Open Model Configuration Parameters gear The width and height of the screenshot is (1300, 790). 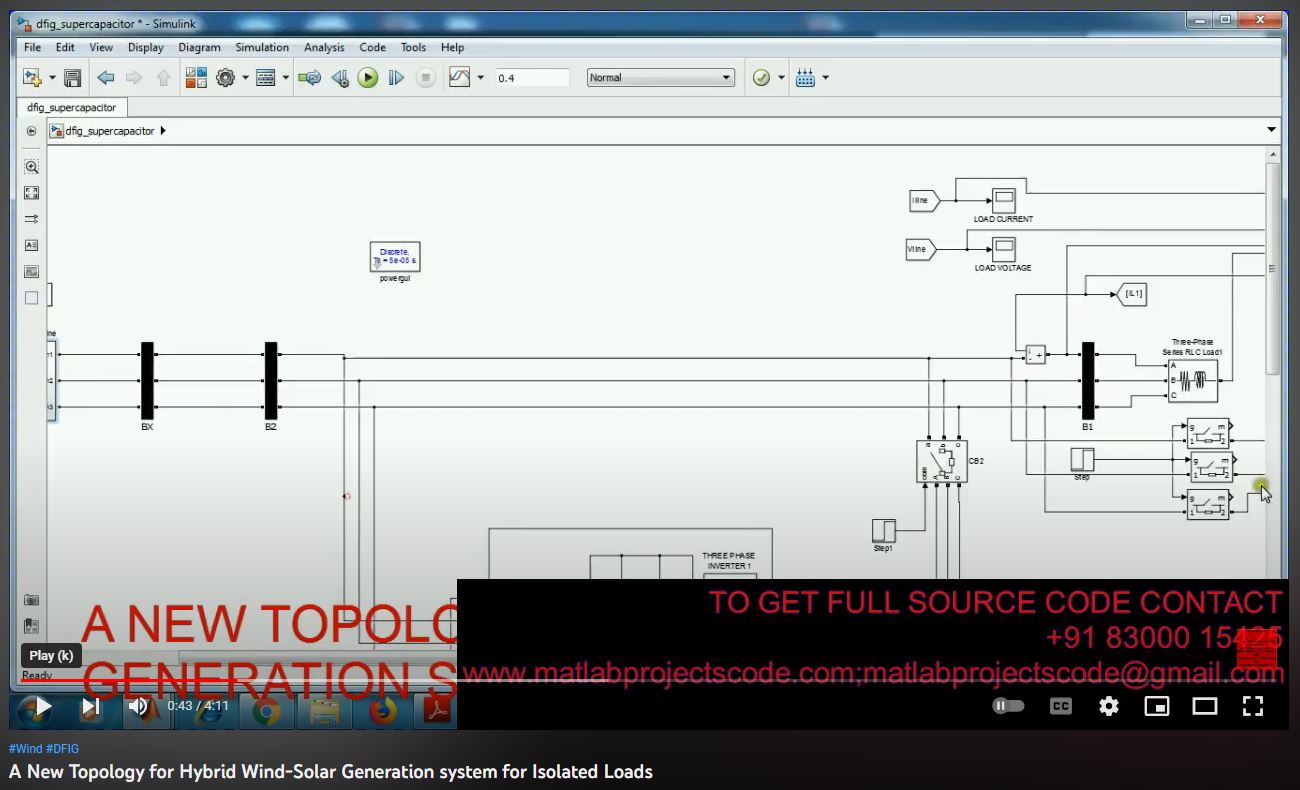(x=225, y=78)
